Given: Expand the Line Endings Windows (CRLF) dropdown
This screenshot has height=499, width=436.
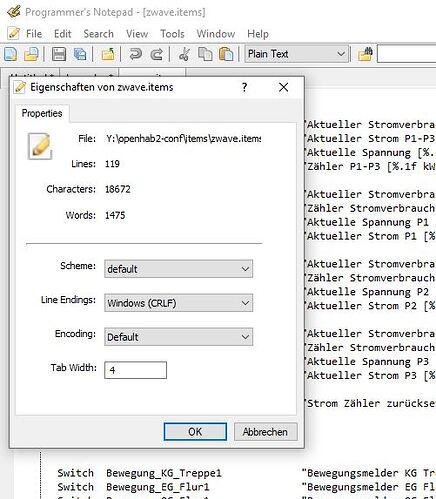Looking at the screenshot, I should pyautogui.click(x=178, y=303).
